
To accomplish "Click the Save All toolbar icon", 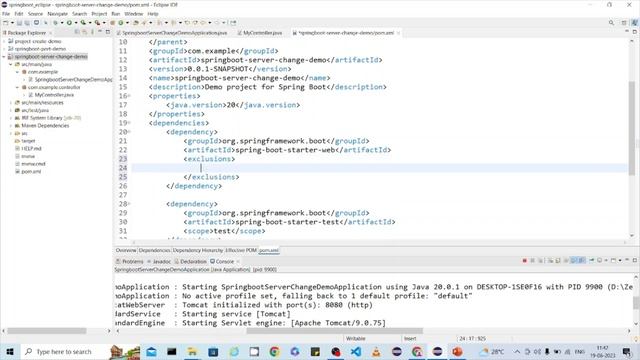I will click(x=27, y=23).
